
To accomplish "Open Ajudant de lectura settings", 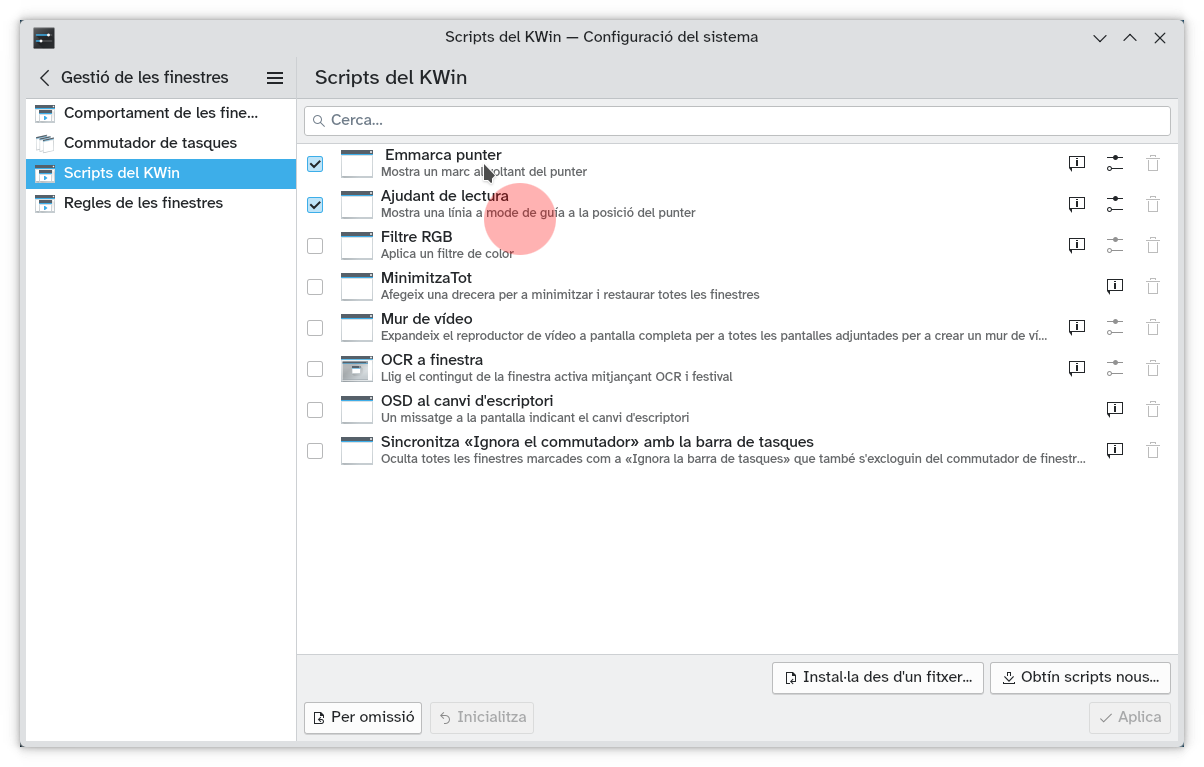I will click(x=1115, y=204).
